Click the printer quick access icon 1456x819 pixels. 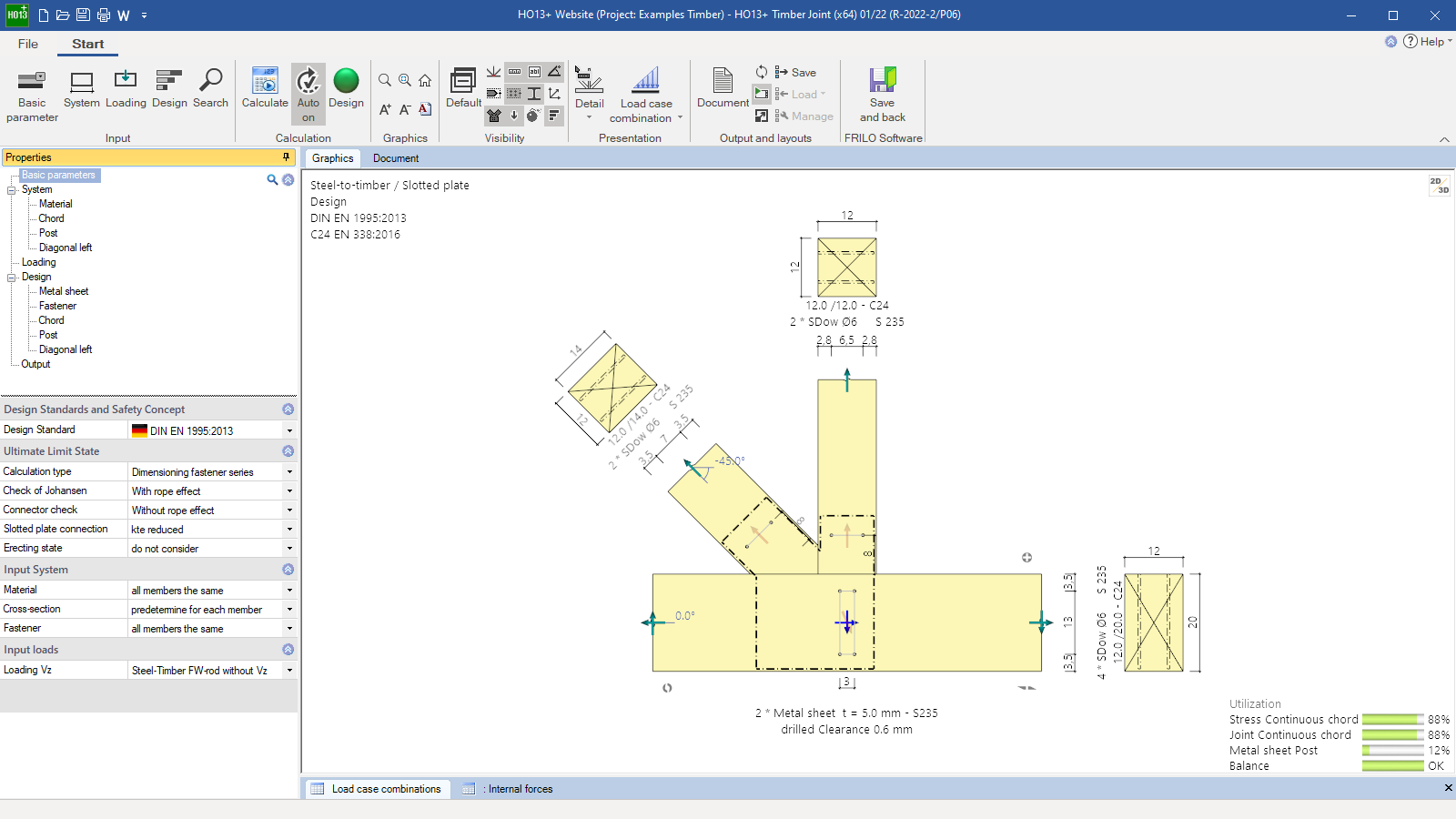103,15
